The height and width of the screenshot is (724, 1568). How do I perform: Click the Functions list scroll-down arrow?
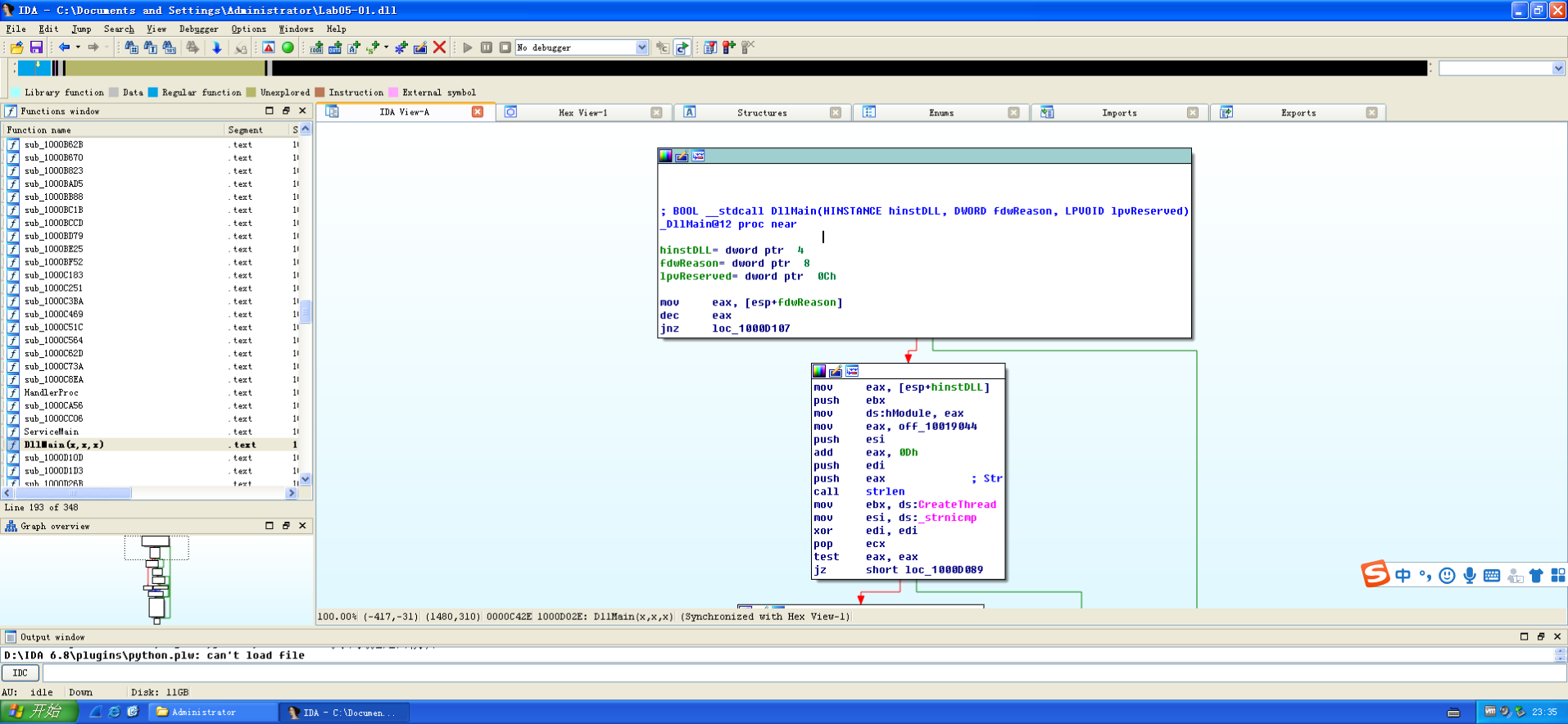[x=306, y=479]
